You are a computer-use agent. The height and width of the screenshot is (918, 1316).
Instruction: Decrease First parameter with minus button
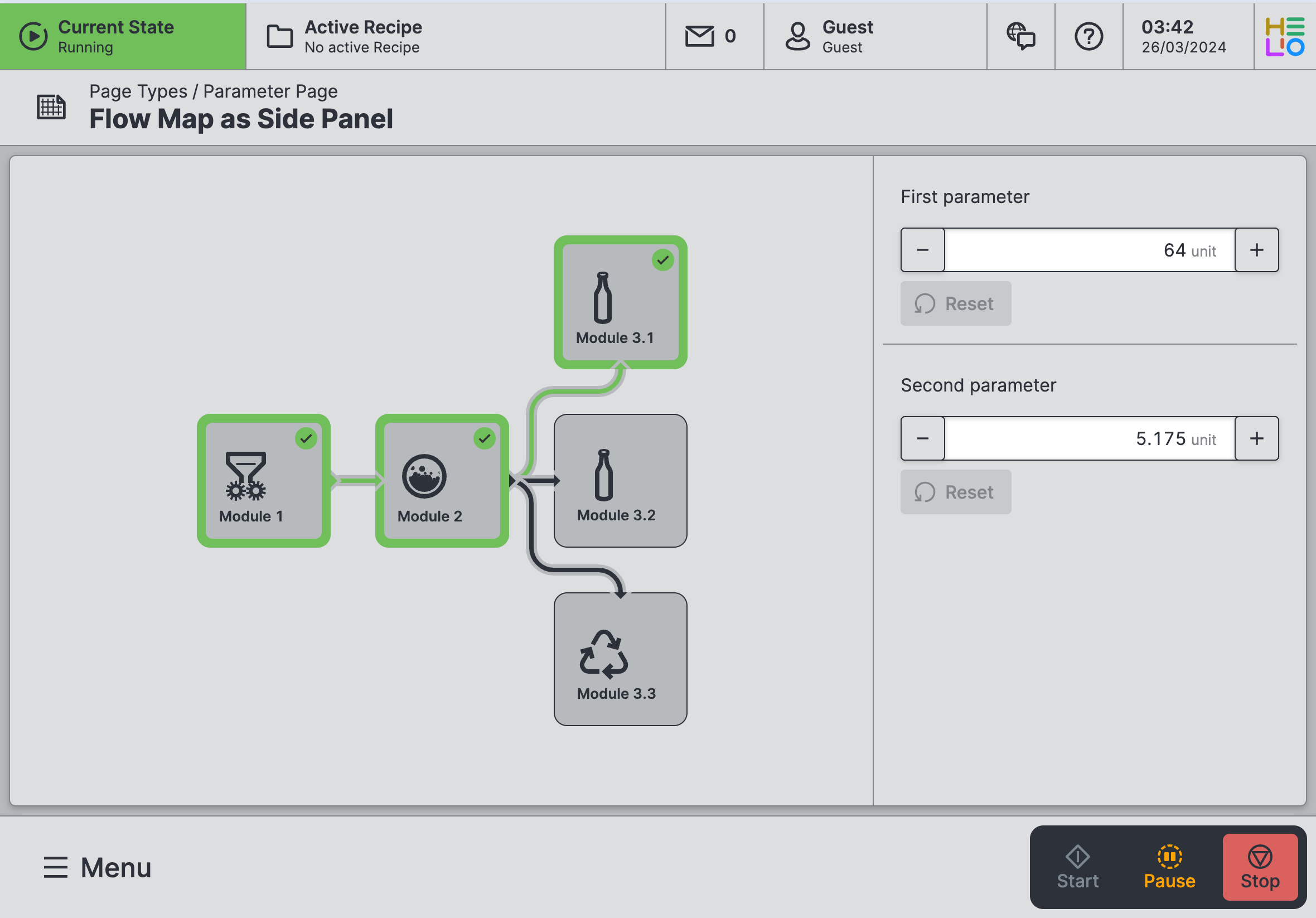click(x=922, y=250)
